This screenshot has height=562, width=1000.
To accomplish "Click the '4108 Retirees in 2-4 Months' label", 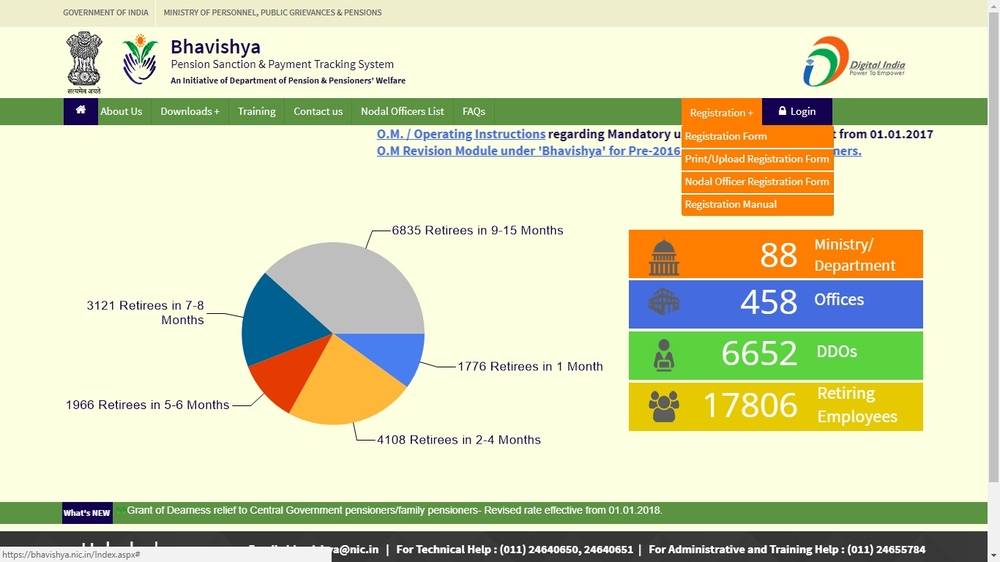I will coord(459,440).
